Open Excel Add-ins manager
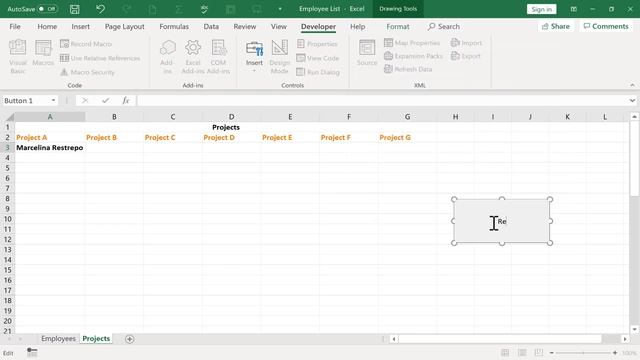 click(x=193, y=56)
